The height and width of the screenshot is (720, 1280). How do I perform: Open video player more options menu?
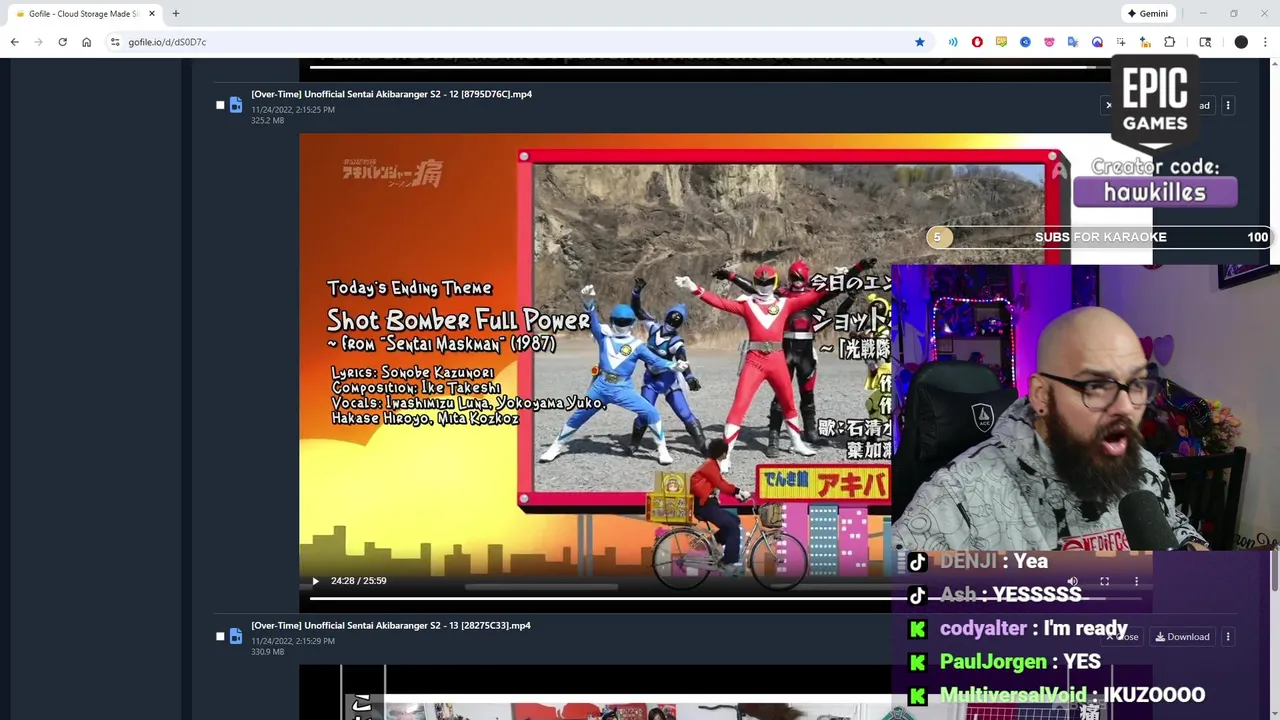pos(1136,581)
